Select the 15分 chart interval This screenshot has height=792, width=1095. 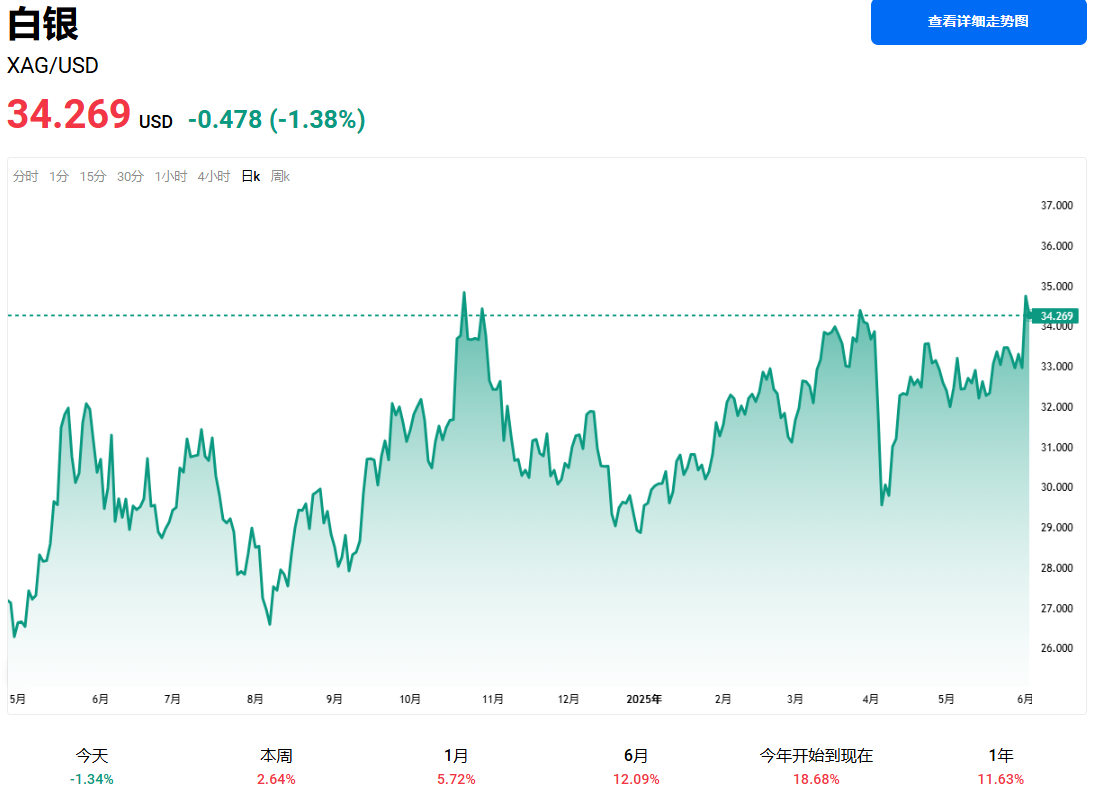click(x=93, y=177)
